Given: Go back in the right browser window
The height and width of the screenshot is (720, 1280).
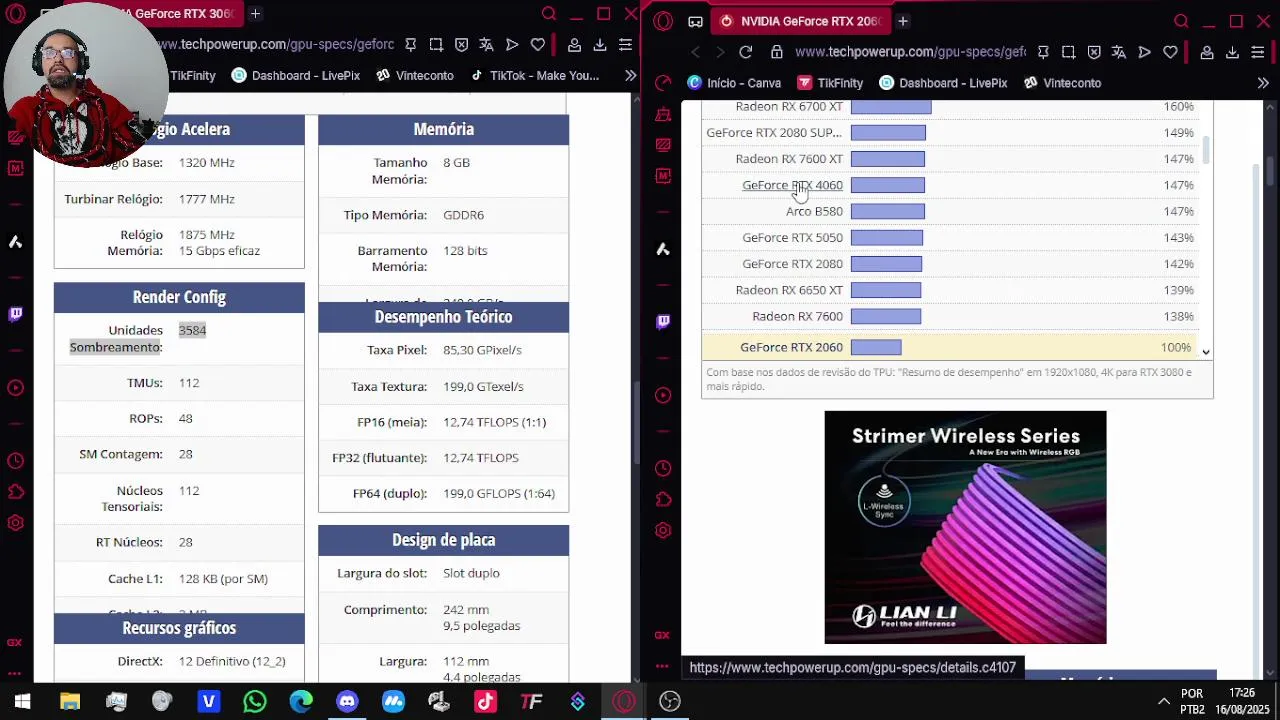Looking at the screenshot, I should coord(696,52).
